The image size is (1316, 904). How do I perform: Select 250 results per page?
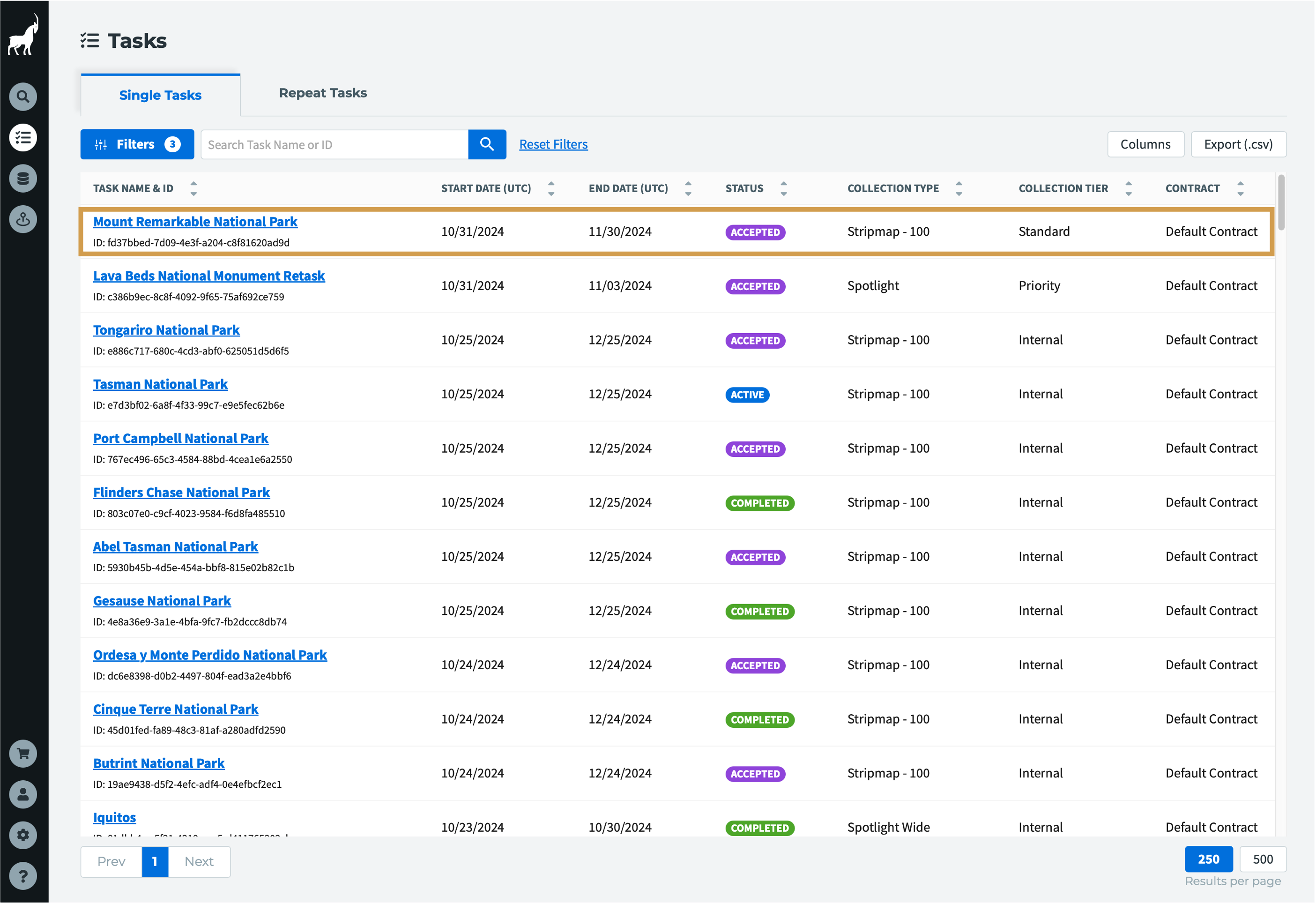click(1208, 859)
